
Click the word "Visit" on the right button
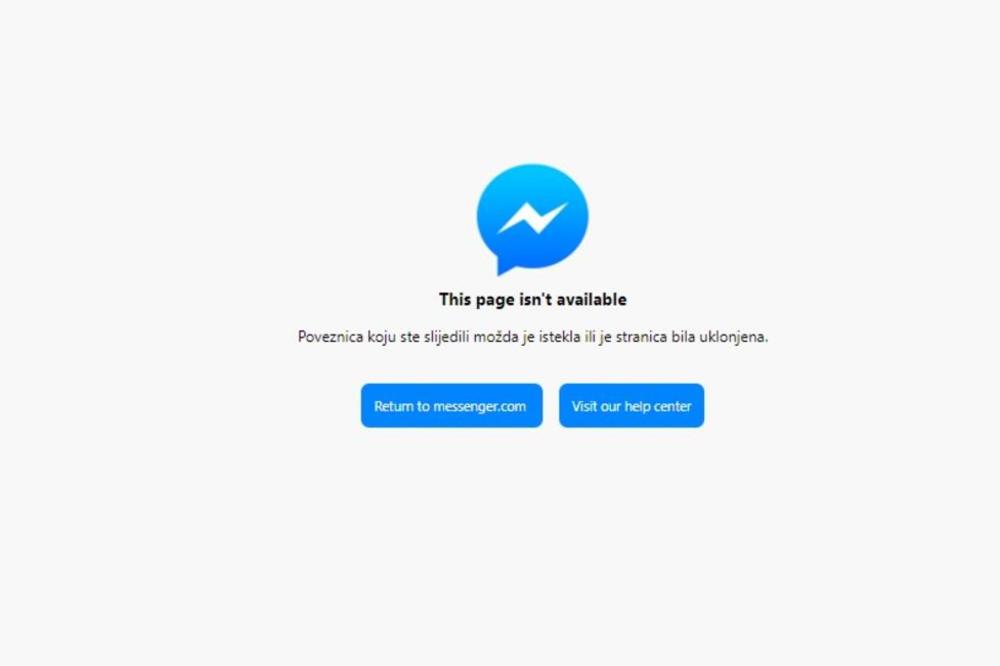tap(584, 406)
